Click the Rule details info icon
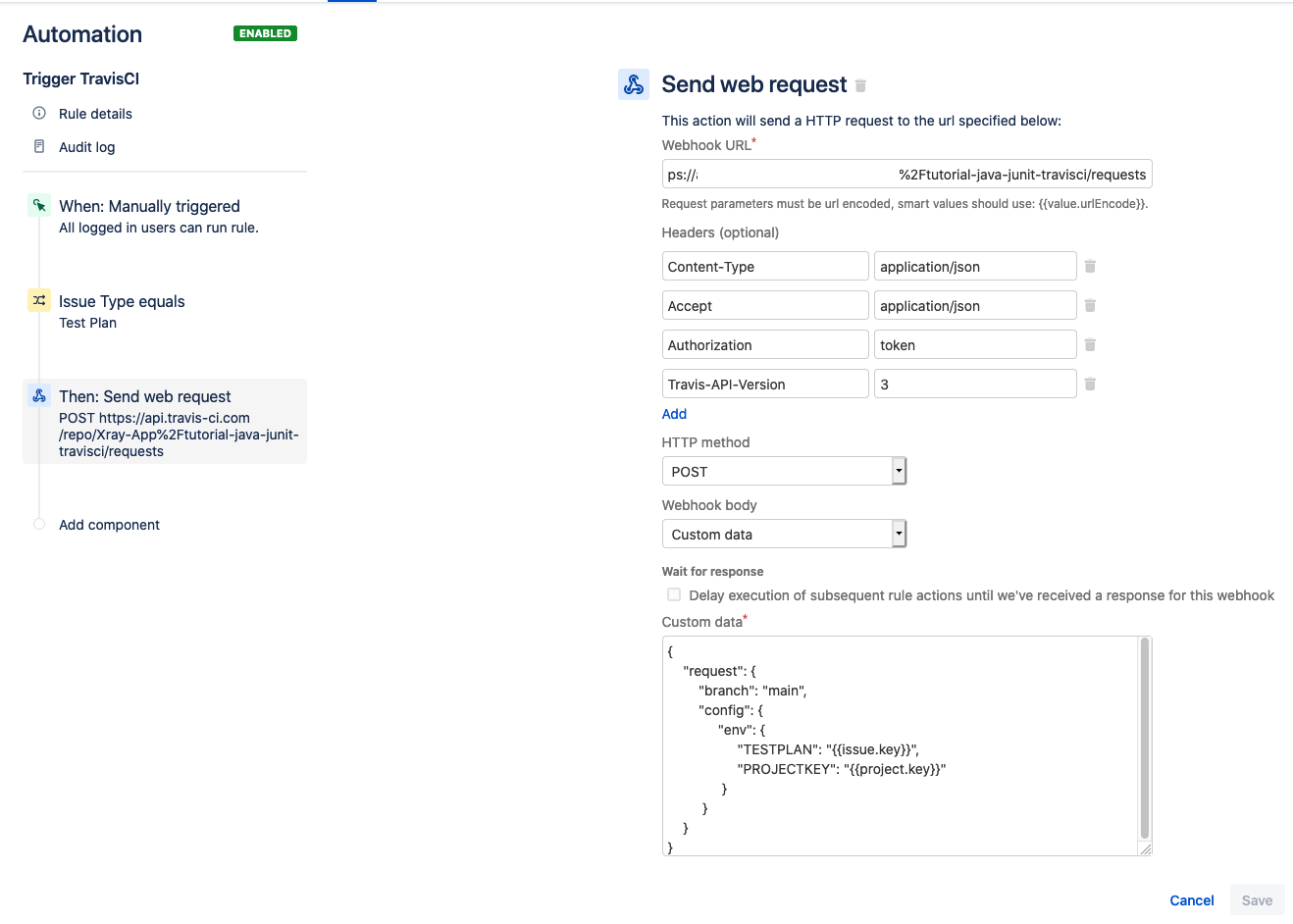Viewport: 1293px width, 924px height. [39, 113]
